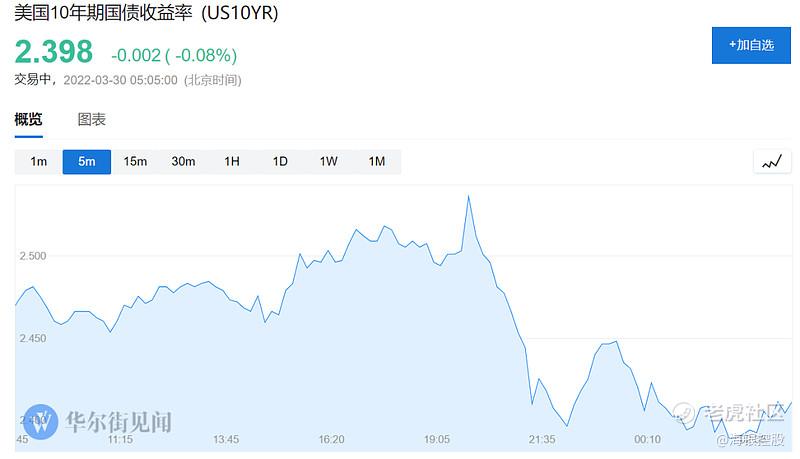This screenshot has height=459, width=800.
Task: Select the 1H chart interval
Action: pyautogui.click(x=232, y=162)
